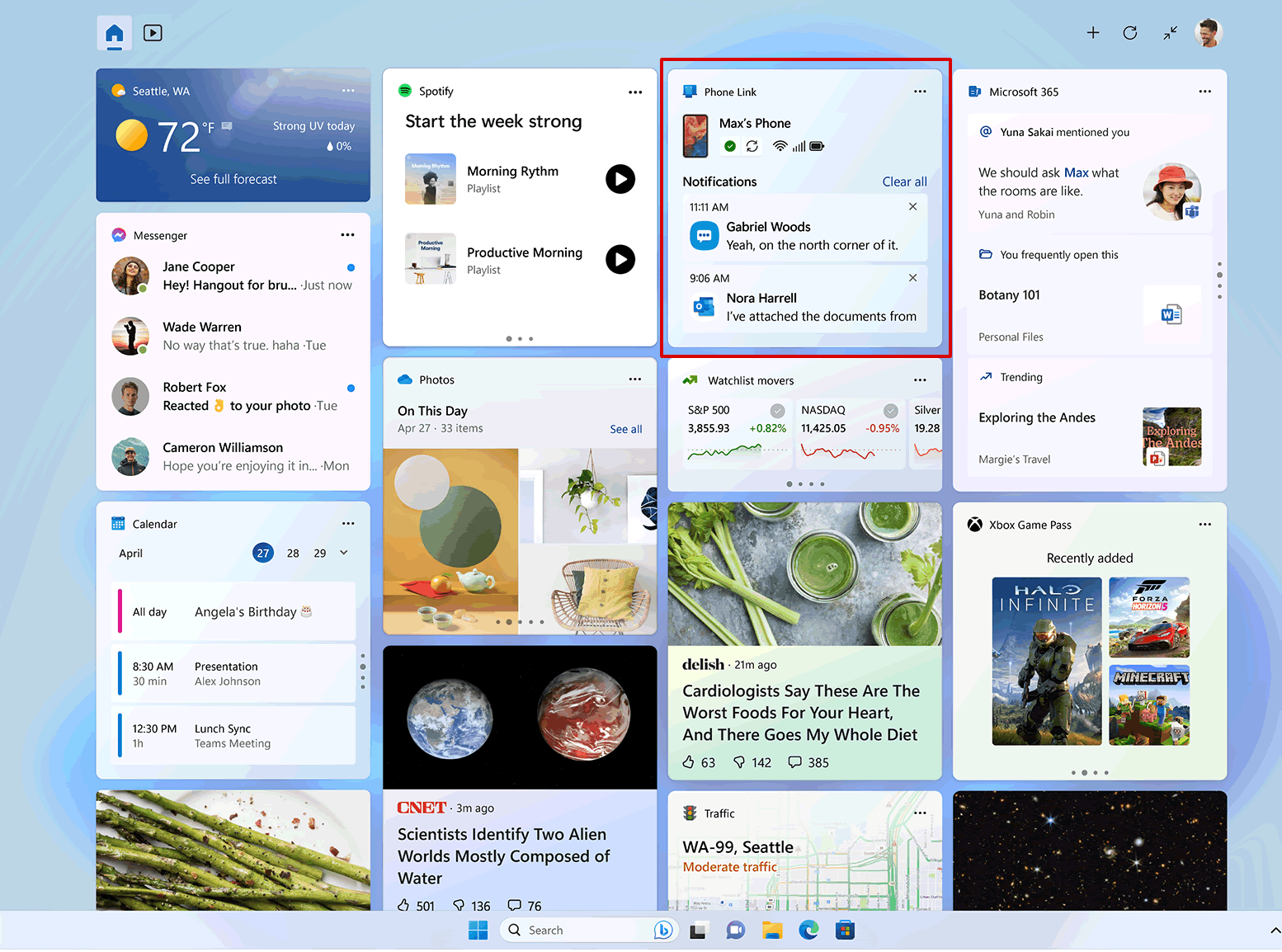Open Phone Link widget more options
This screenshot has width=1282, height=952.
pos(921,92)
